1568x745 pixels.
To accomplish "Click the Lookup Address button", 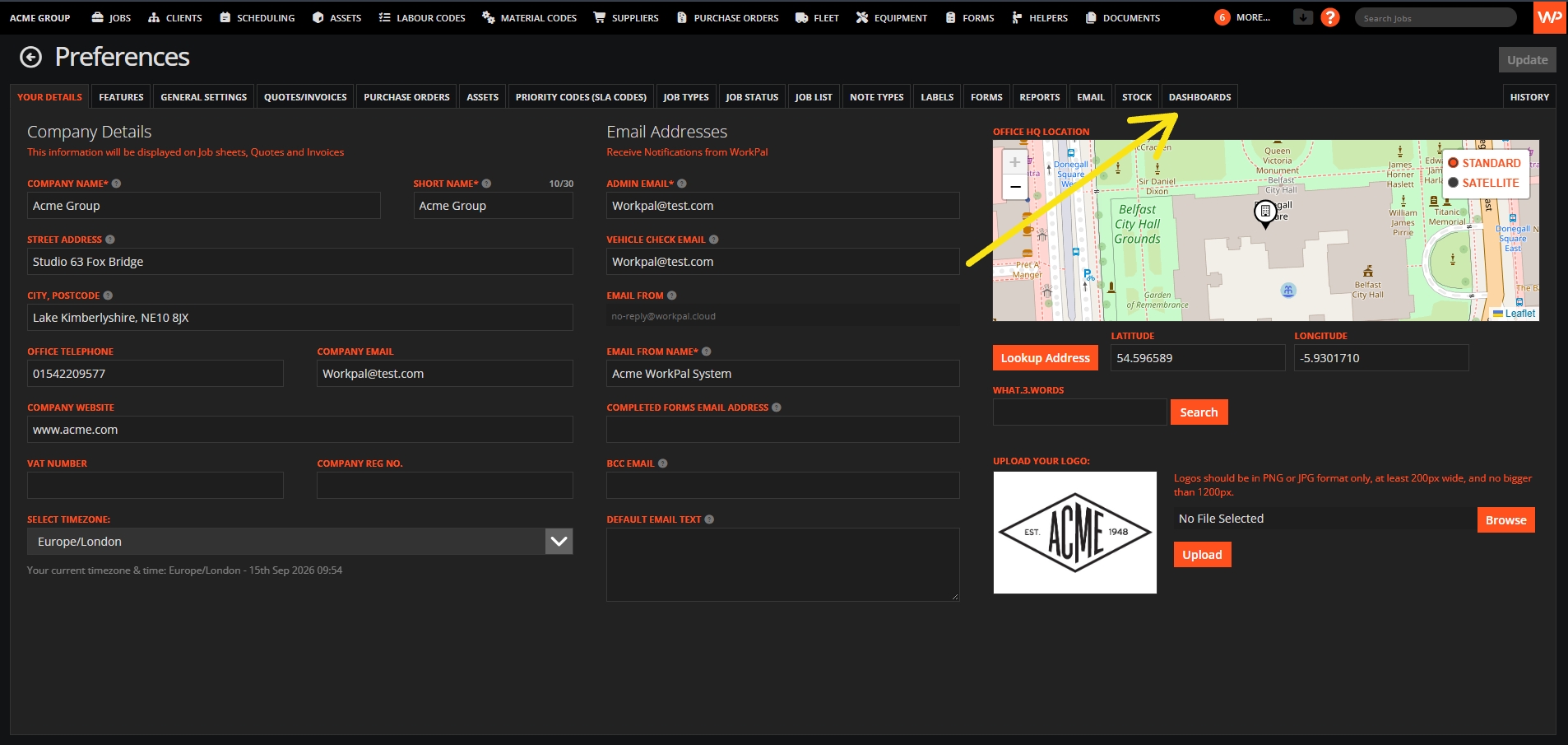I will click(1045, 358).
